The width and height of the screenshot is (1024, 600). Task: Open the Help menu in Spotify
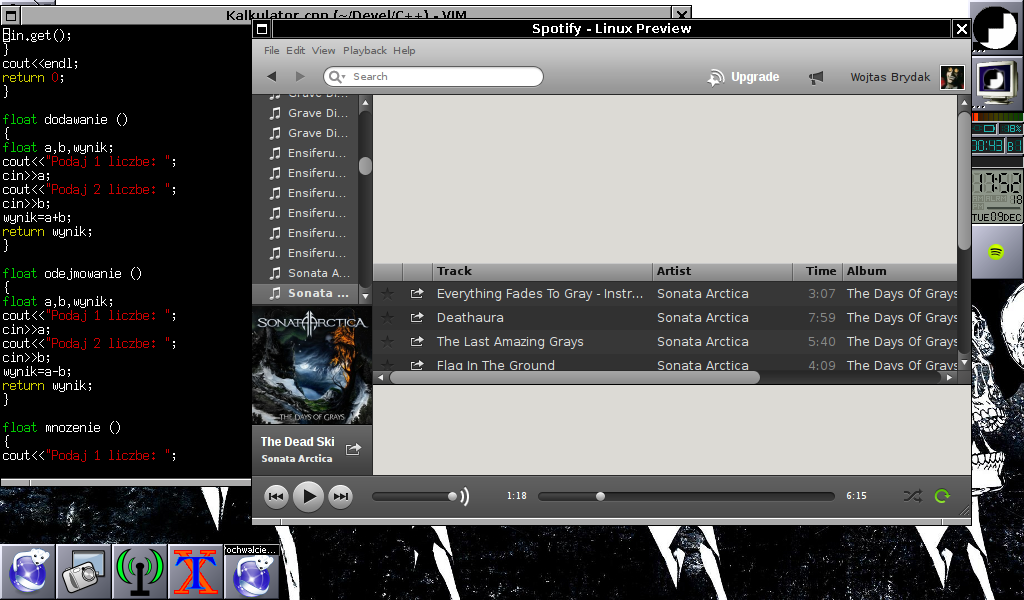point(404,50)
